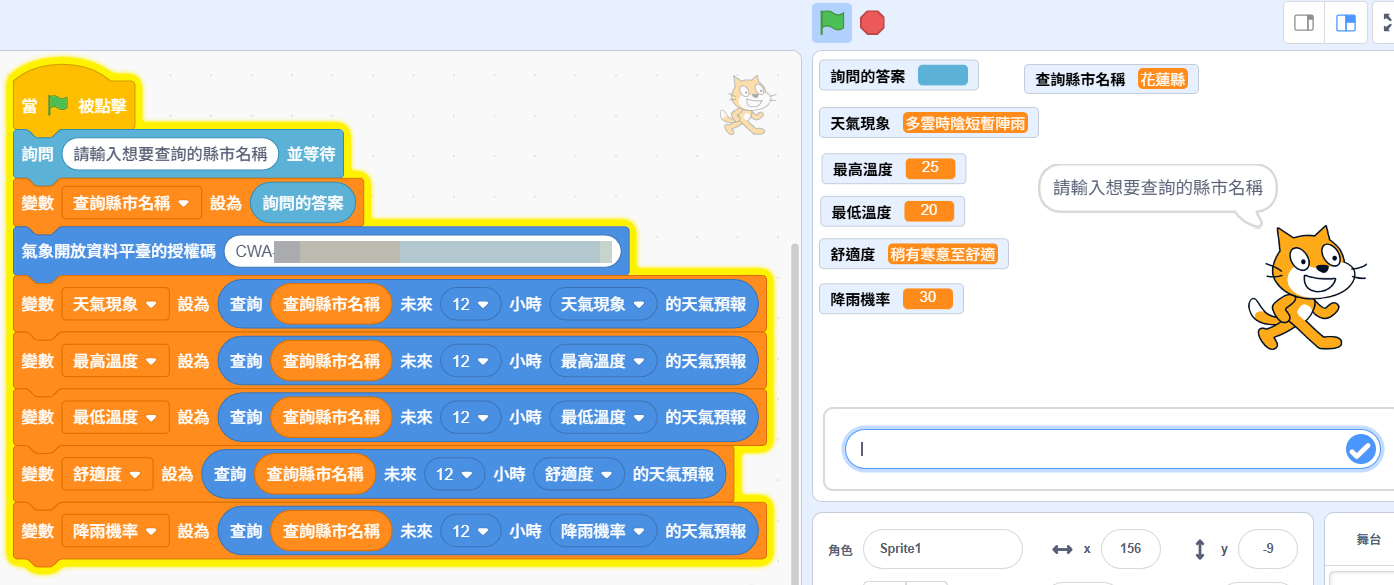Viewport: 1394px width, 585px height.
Task: Click the sprite name field Sprite1
Action: (x=941, y=549)
